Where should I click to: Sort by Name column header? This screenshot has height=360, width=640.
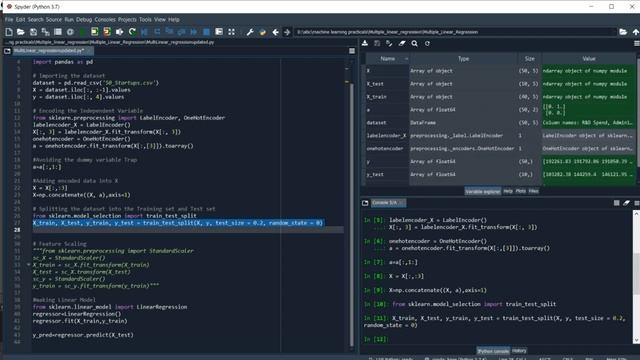[387, 59]
